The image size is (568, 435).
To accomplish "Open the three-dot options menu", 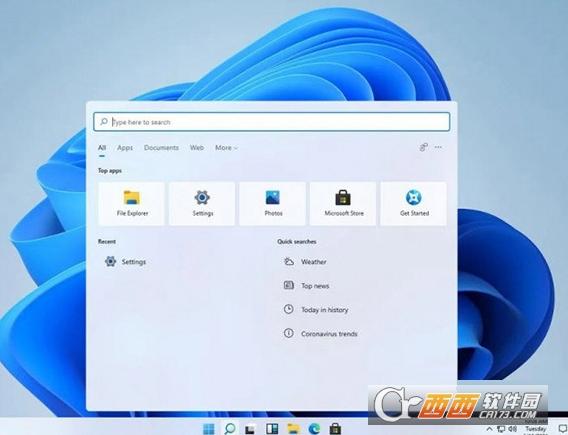I will (x=438, y=147).
